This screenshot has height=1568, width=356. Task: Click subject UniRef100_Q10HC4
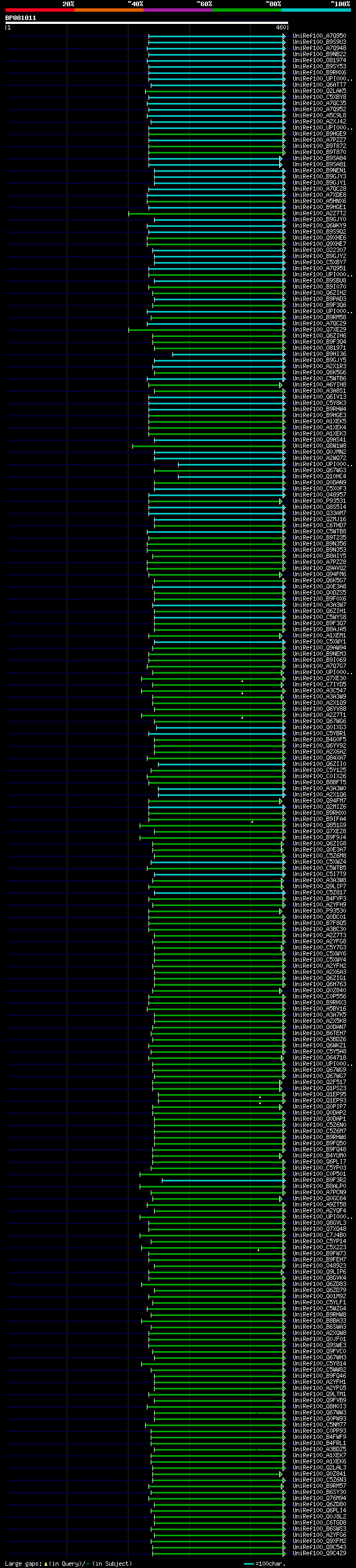319,476
